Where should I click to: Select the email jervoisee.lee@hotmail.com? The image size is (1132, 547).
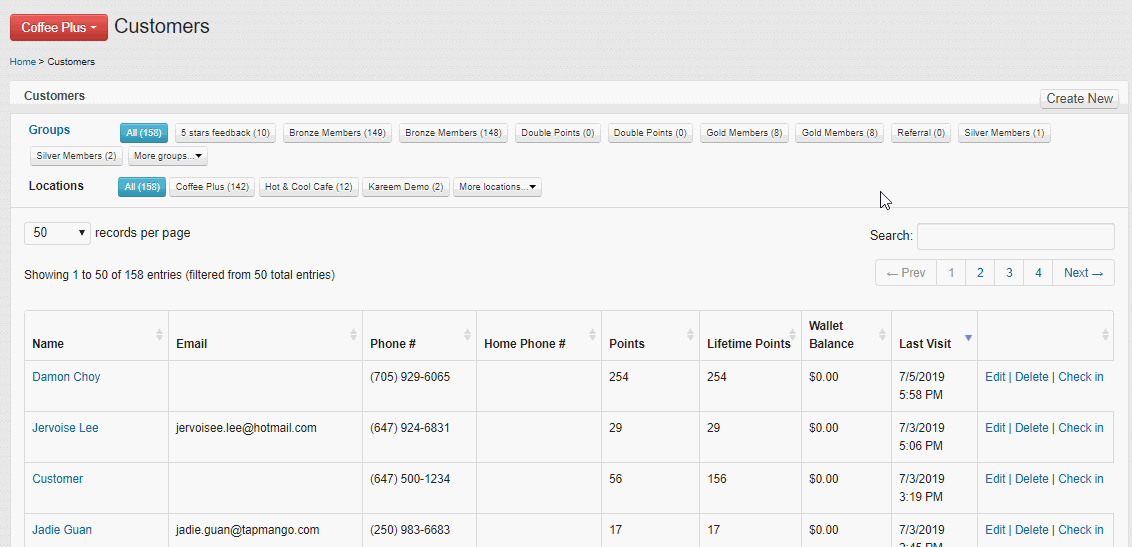tap(246, 428)
